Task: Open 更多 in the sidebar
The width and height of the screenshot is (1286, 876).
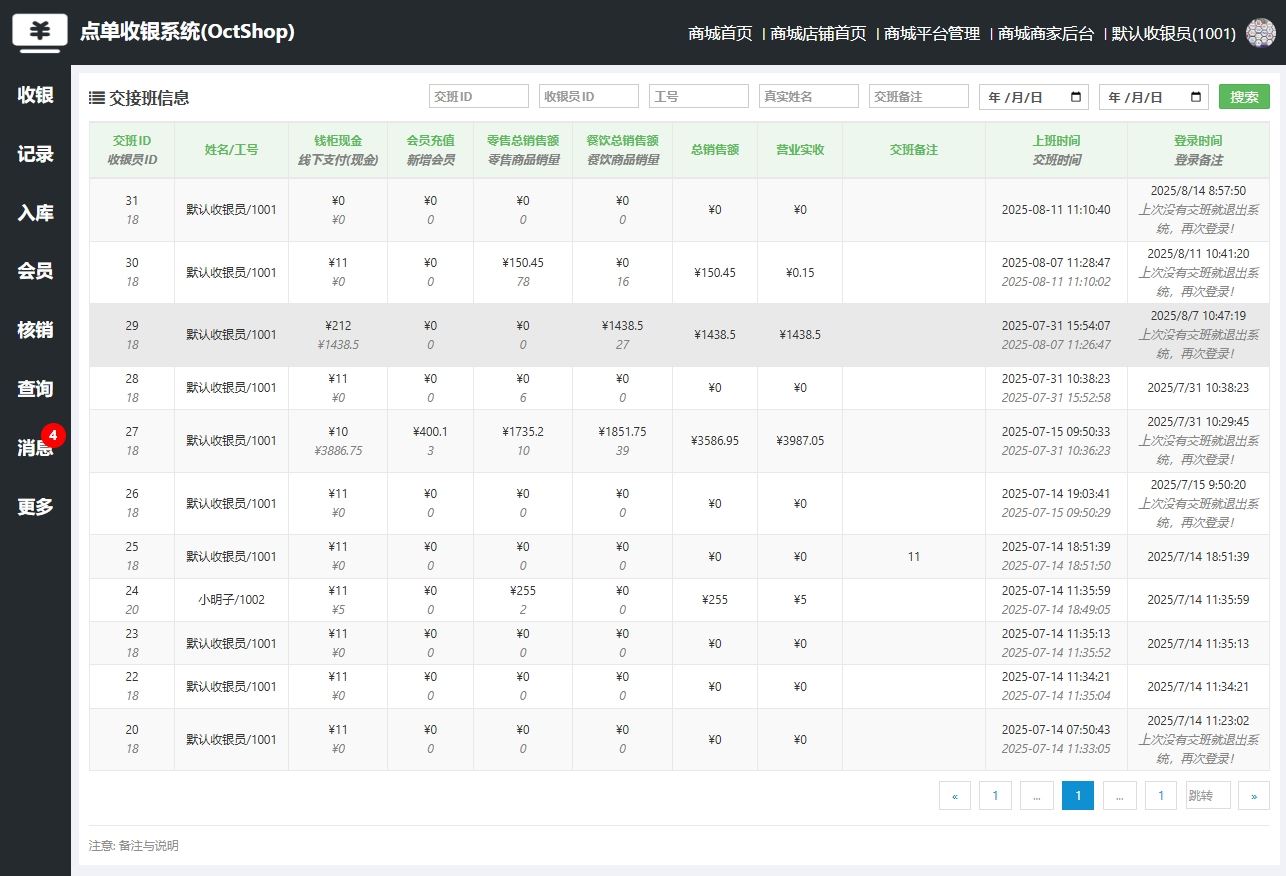Action: pyautogui.click(x=35, y=507)
